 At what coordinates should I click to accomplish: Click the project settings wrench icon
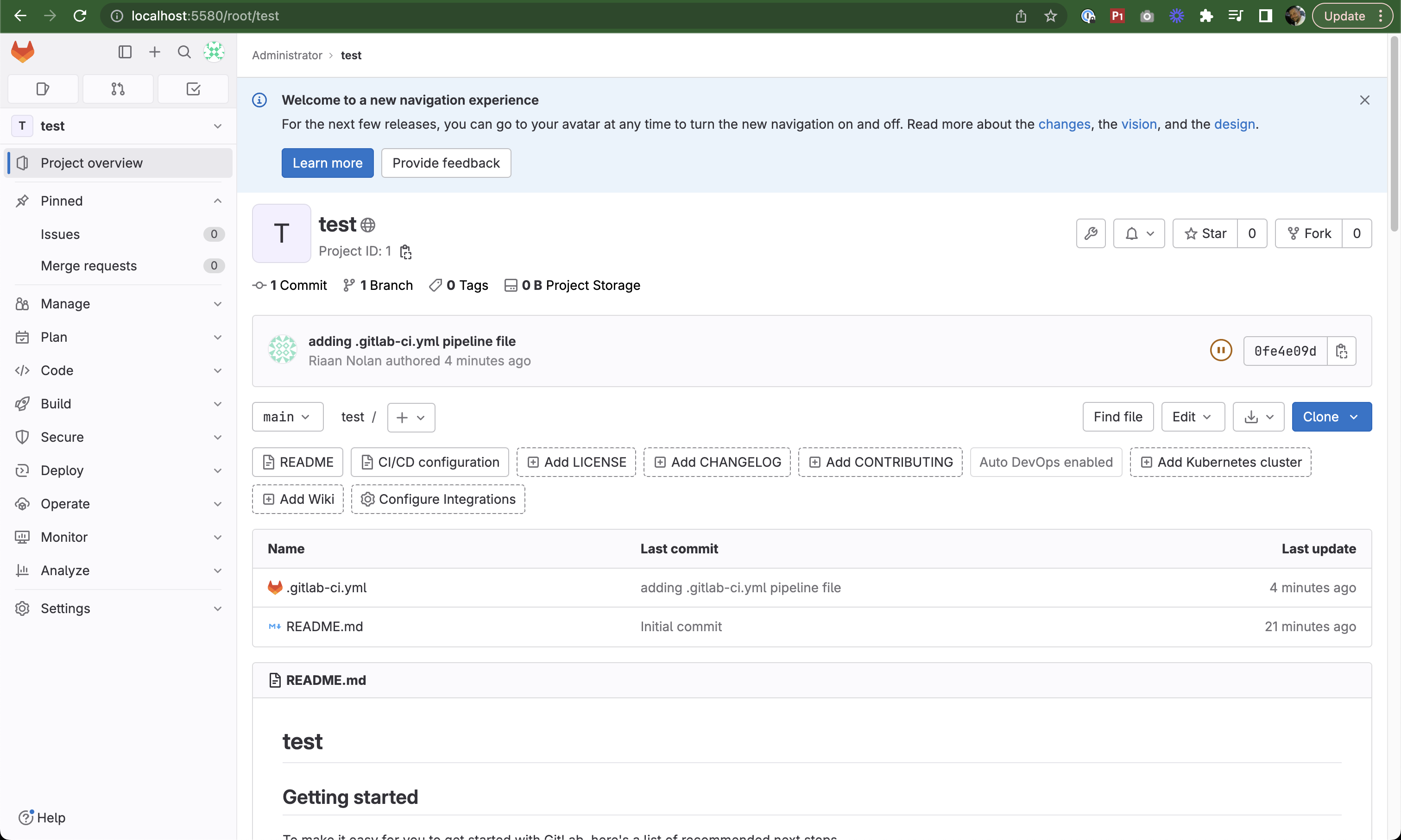pos(1091,233)
